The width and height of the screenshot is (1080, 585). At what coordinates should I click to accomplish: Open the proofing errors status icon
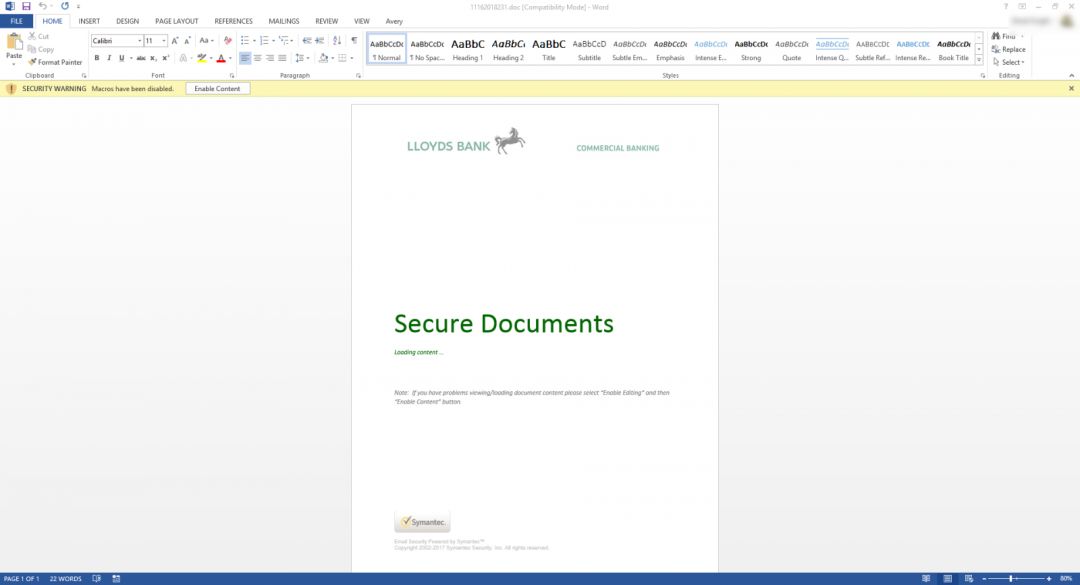tap(96, 579)
